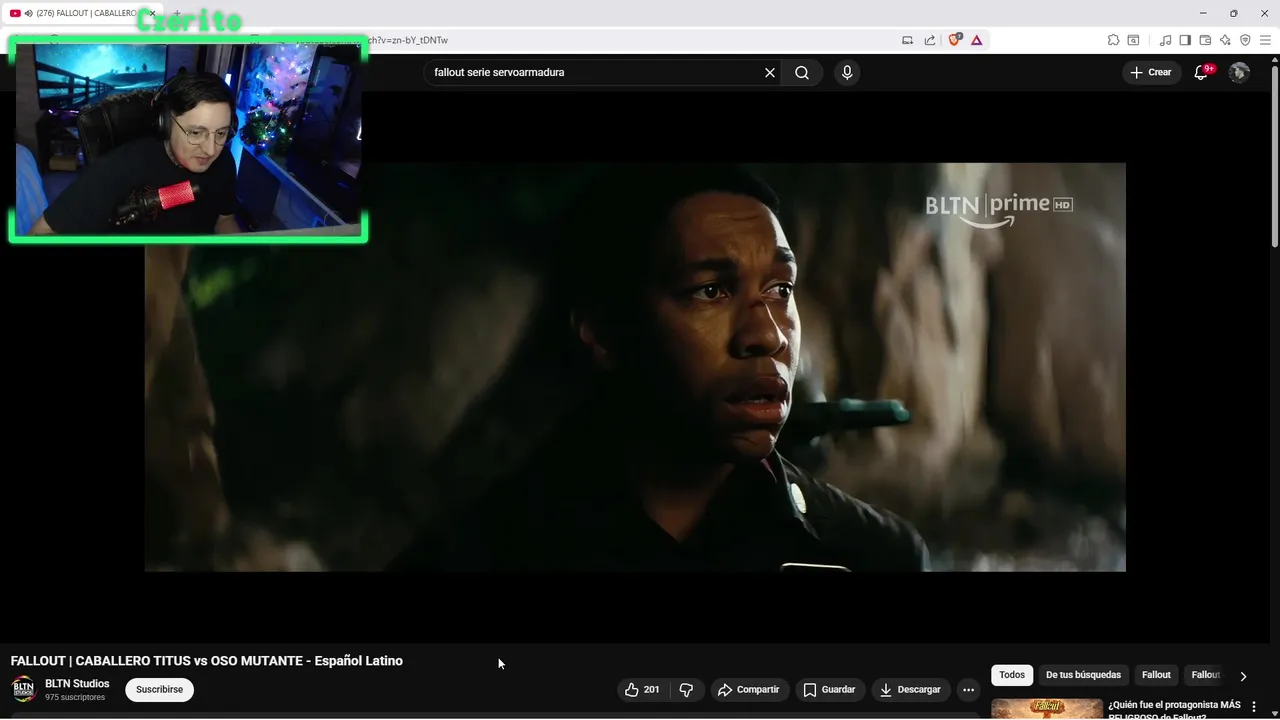Open browser extensions puzzle icon
This screenshot has height=720, width=1280.
(x=1113, y=40)
